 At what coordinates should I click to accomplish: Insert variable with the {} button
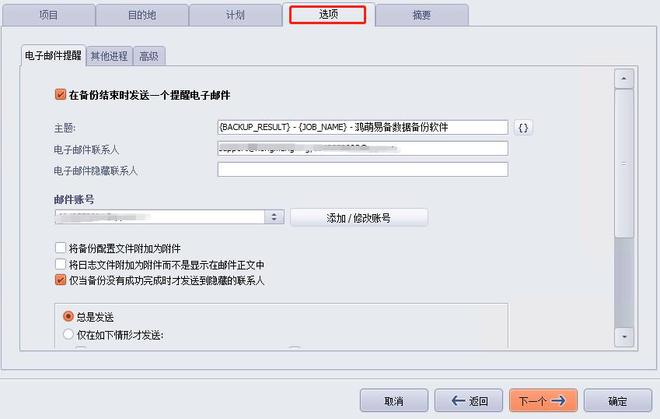click(523, 128)
